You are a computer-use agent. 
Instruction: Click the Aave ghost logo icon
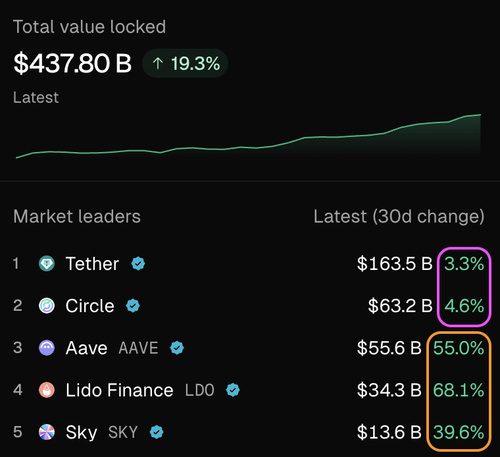(47, 348)
